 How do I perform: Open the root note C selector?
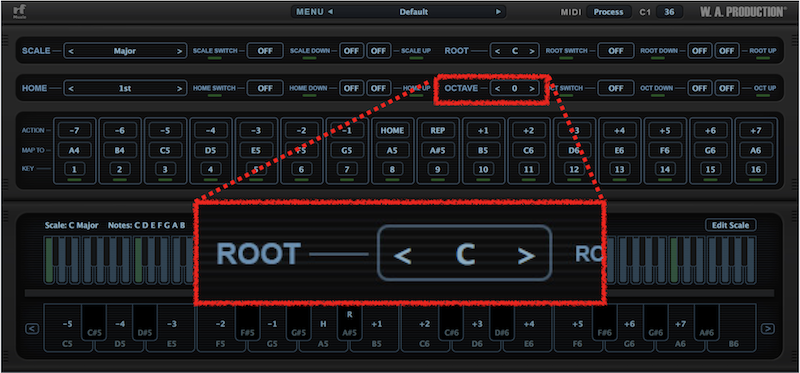[515, 51]
